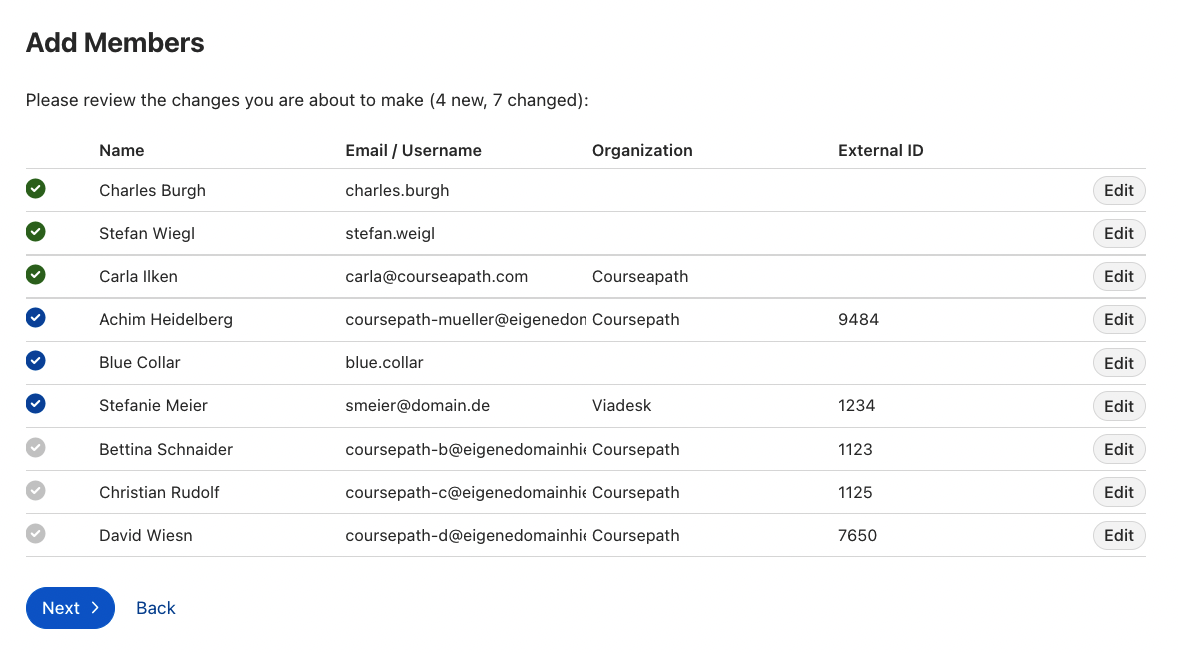Click blue status icon beside Blue Collar
Viewport: 1178px width, 653px height.
(x=36, y=361)
